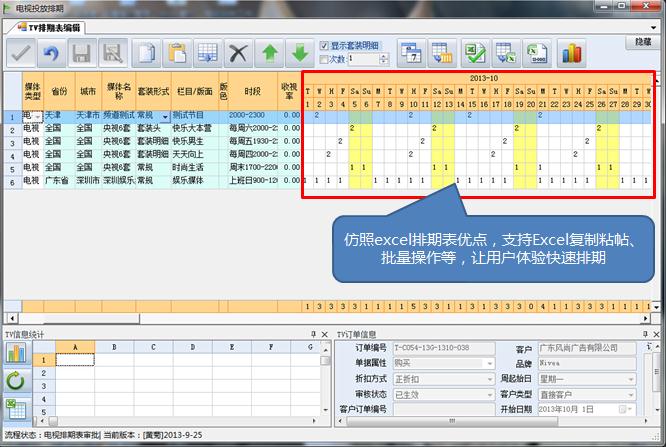Image resolution: width=667 pixels, height=447 pixels.
Task: Click the main grid horizontal scrollbar thumb
Action: pyautogui.click(x=91, y=318)
